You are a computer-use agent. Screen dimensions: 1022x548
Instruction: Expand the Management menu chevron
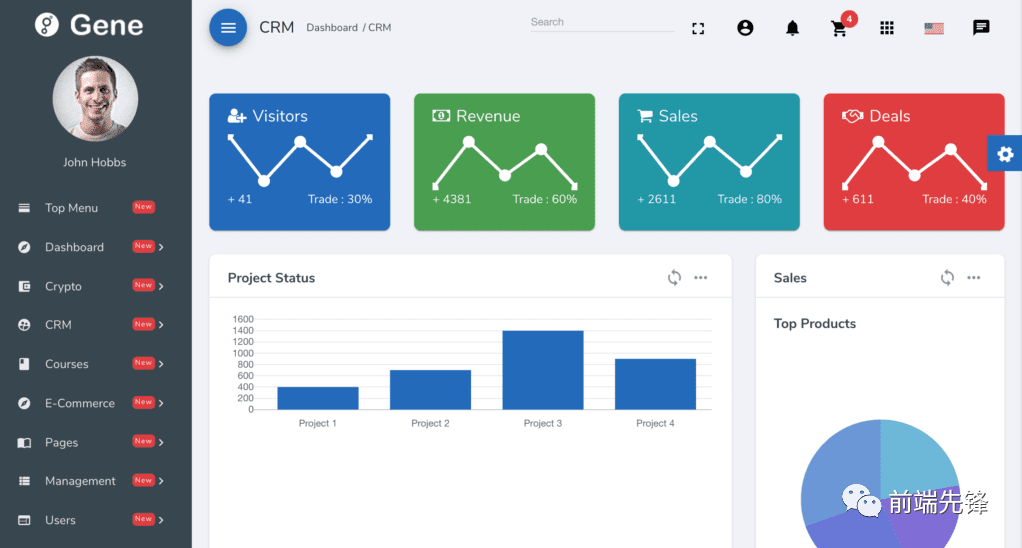161,481
